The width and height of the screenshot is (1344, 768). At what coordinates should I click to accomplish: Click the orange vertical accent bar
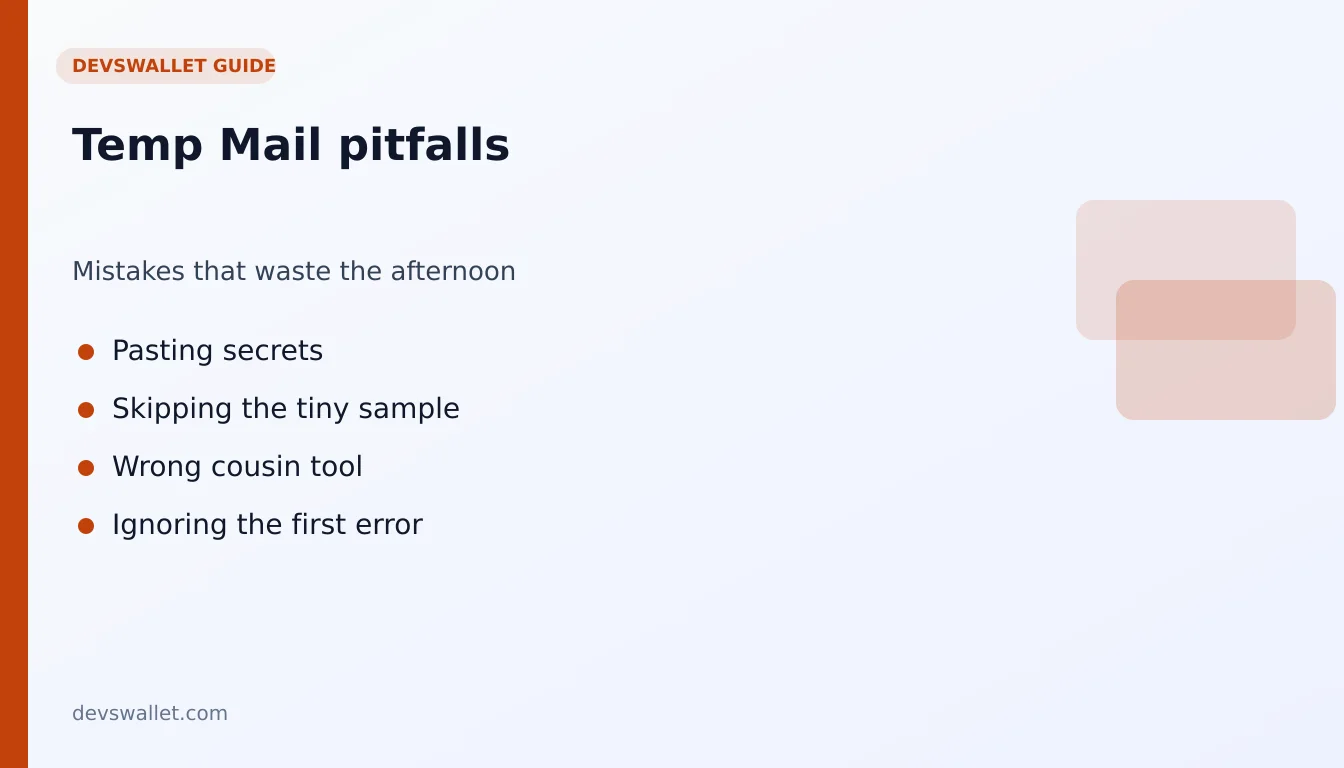coord(14,384)
